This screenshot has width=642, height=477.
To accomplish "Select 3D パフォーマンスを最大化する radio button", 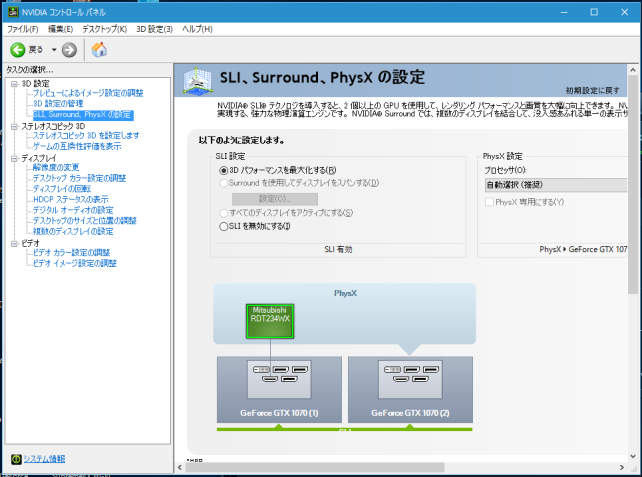I will (224, 170).
